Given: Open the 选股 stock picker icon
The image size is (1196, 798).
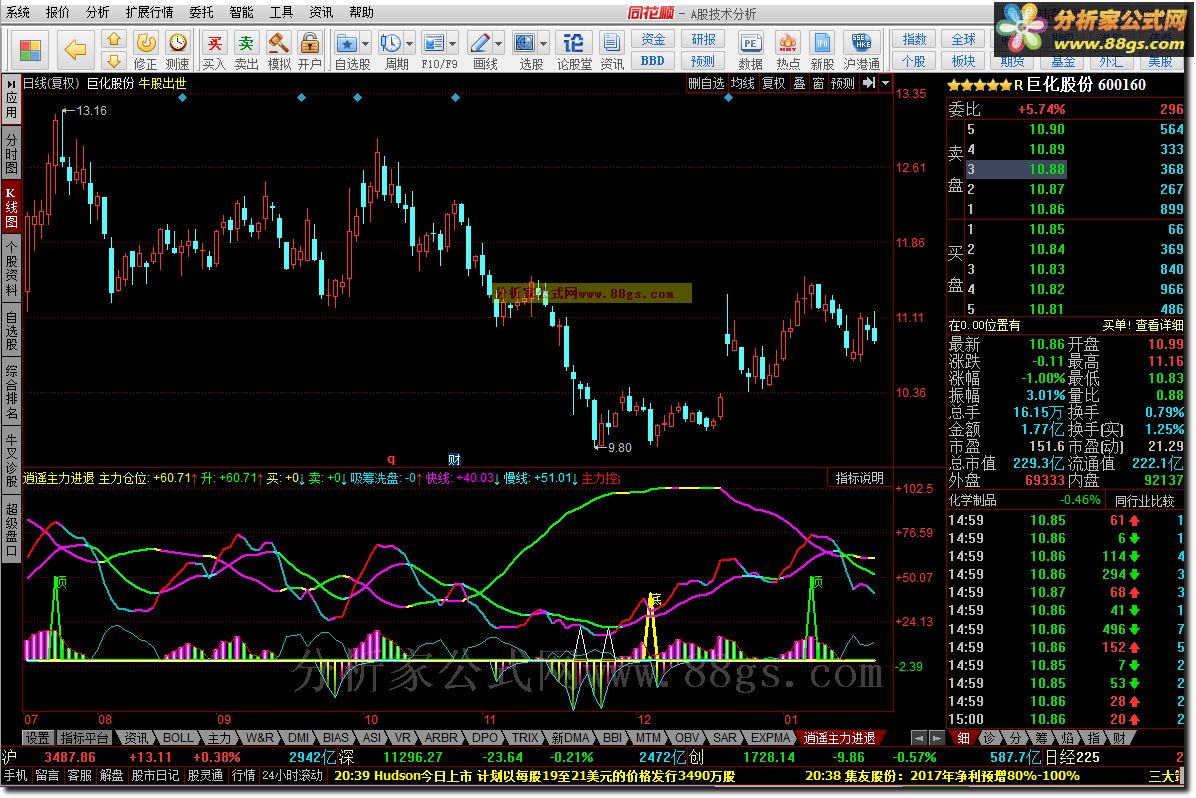Looking at the screenshot, I should 524,43.
